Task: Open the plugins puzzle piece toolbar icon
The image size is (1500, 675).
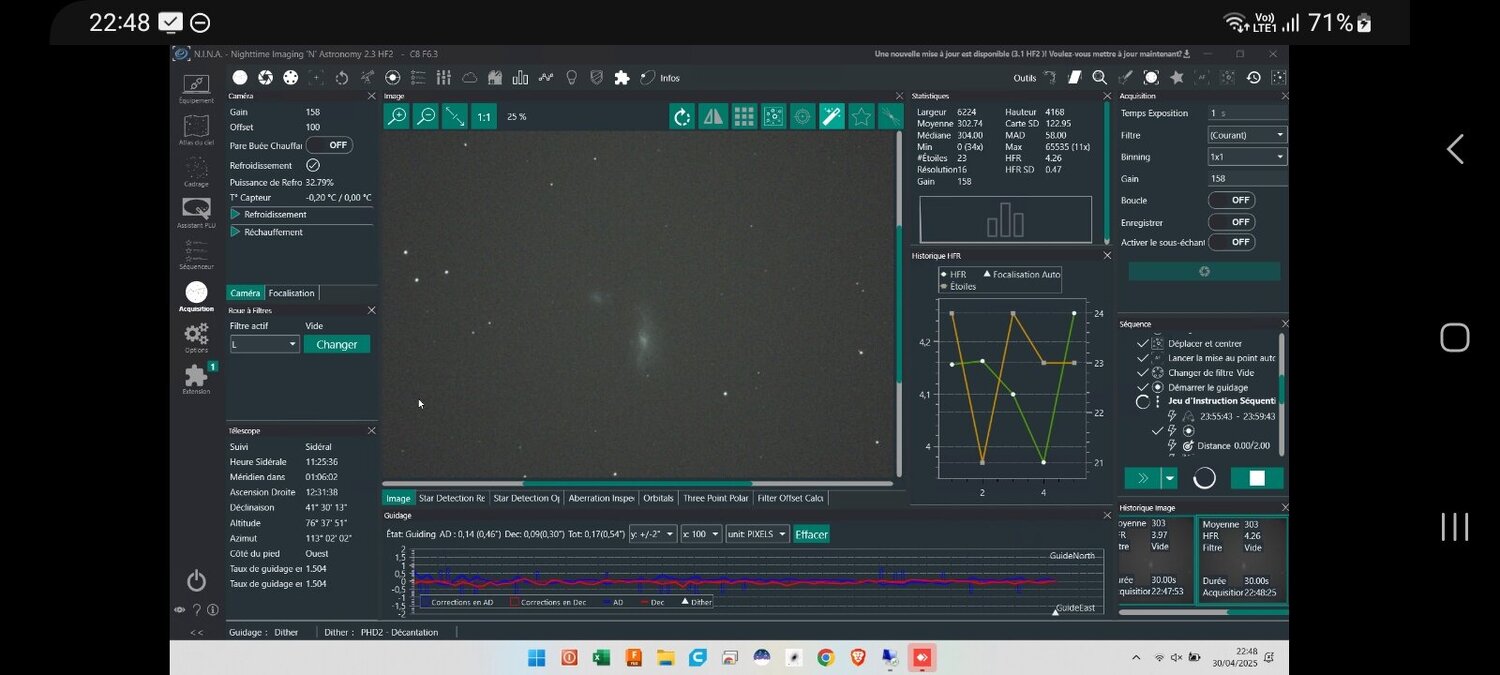Action: pyautogui.click(x=622, y=77)
